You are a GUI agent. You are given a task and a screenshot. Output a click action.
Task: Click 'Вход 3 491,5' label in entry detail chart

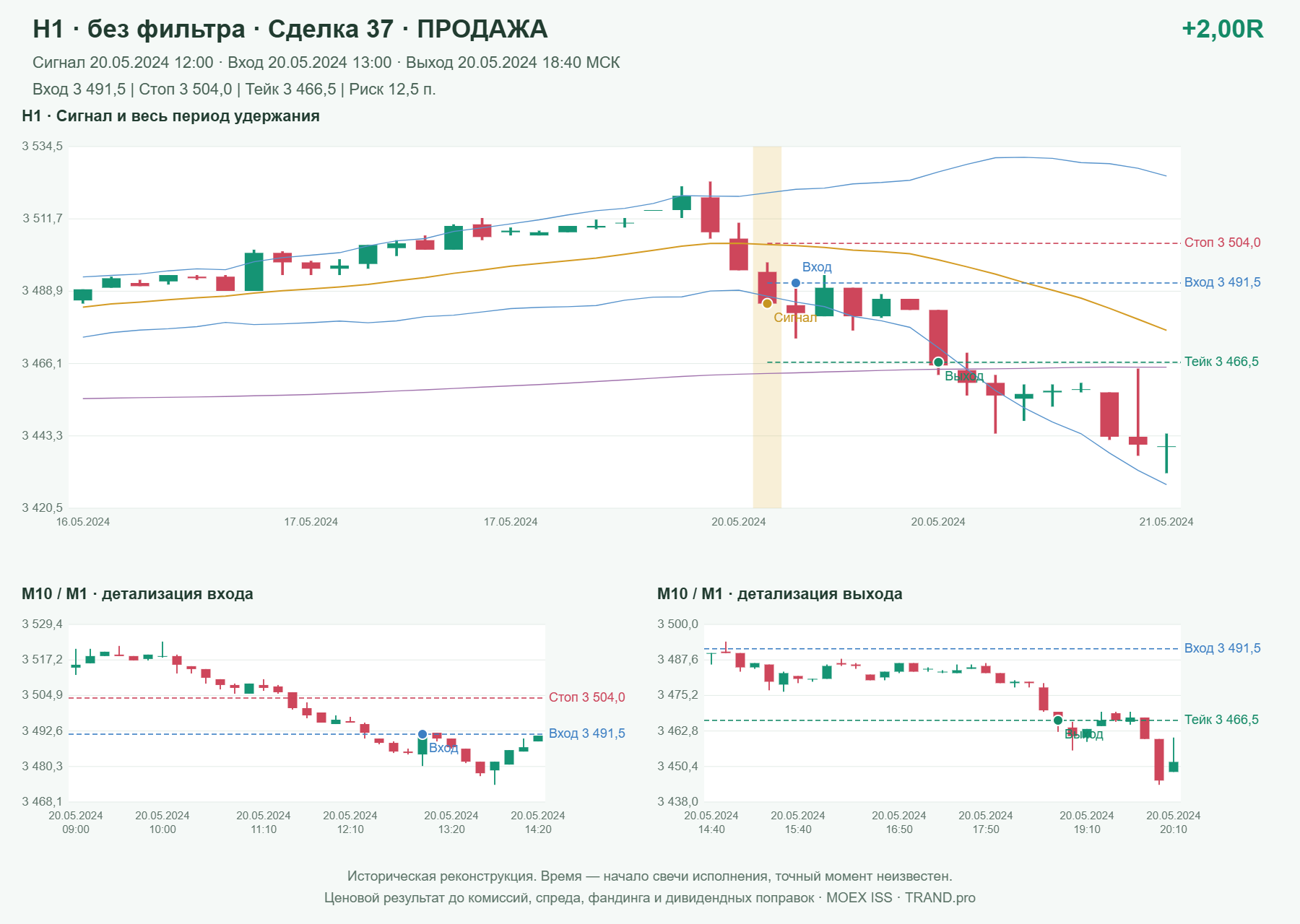(587, 733)
